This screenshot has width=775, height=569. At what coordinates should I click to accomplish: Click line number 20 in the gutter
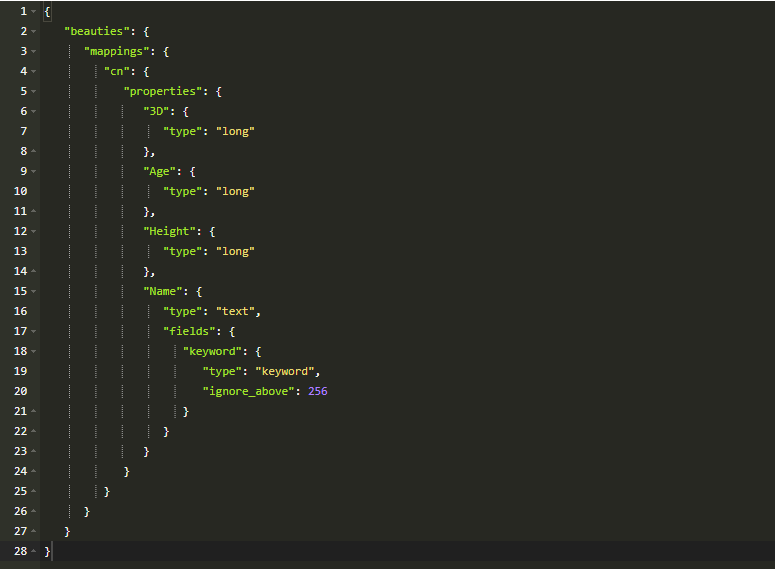pos(20,392)
